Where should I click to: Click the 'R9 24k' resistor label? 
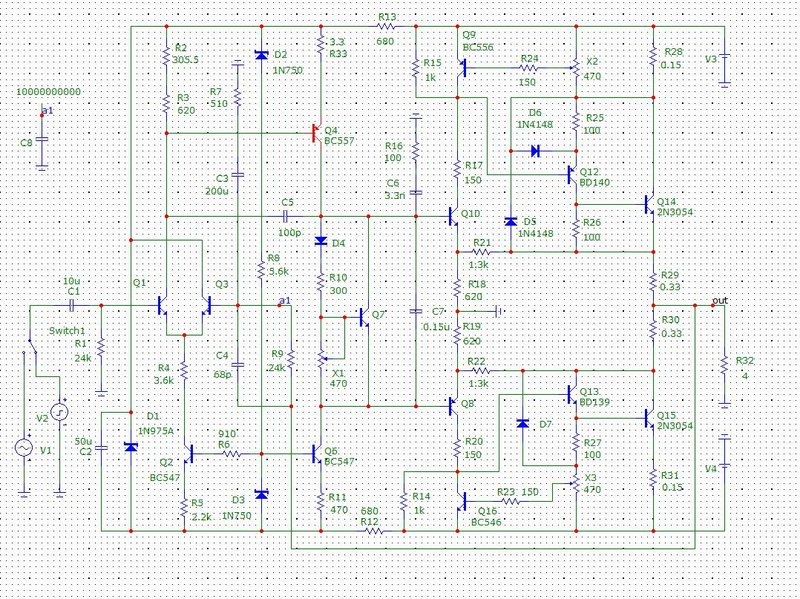(277, 361)
